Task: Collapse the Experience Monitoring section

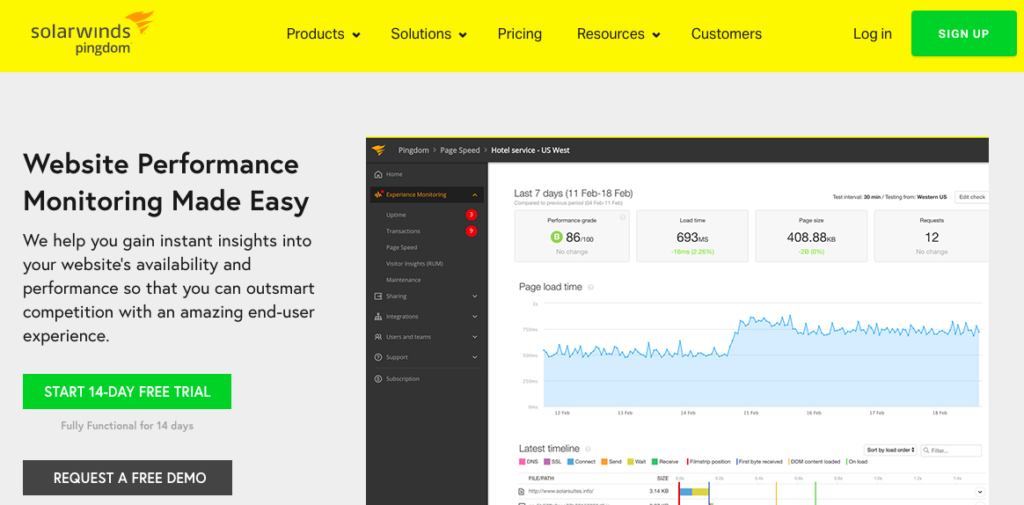Action: (x=475, y=195)
